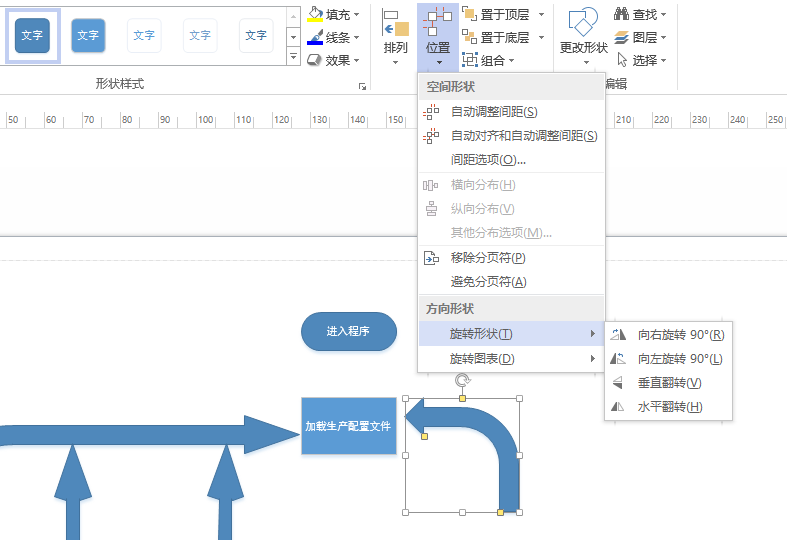
Task: Click the Flip Vertical (垂直翻转) icon
Action: [x=618, y=382]
